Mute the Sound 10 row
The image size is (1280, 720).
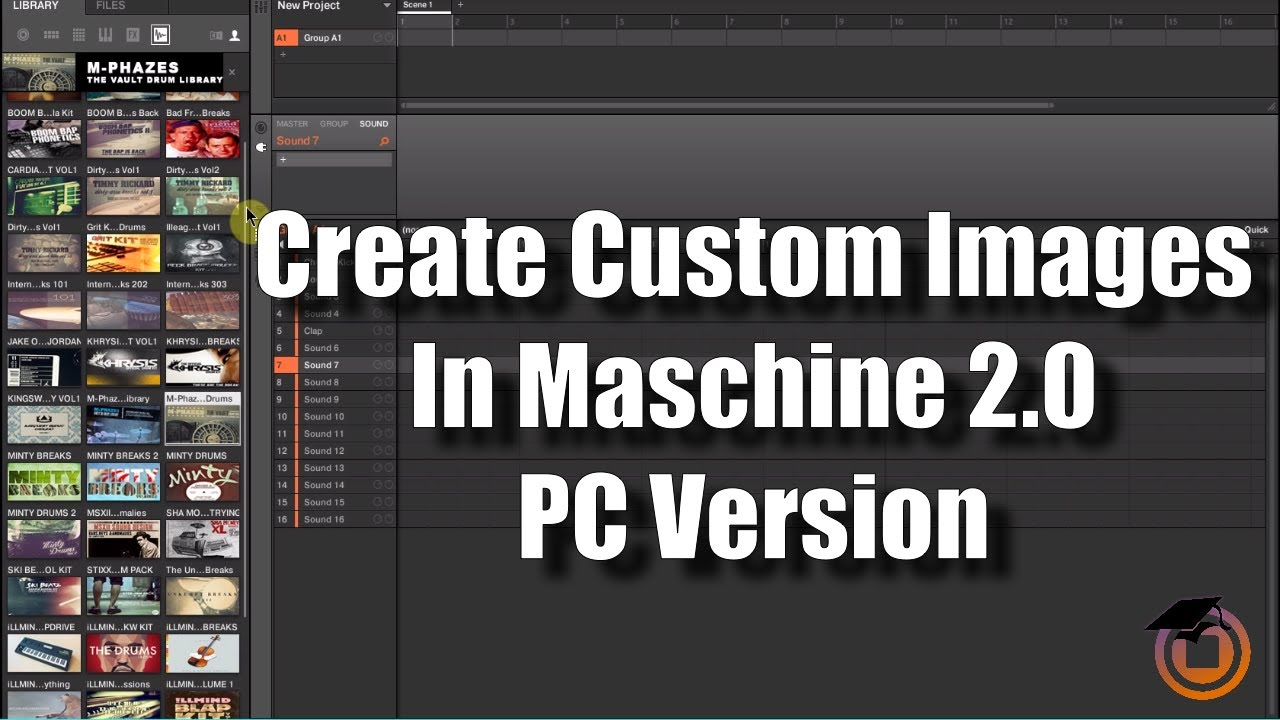coord(378,416)
